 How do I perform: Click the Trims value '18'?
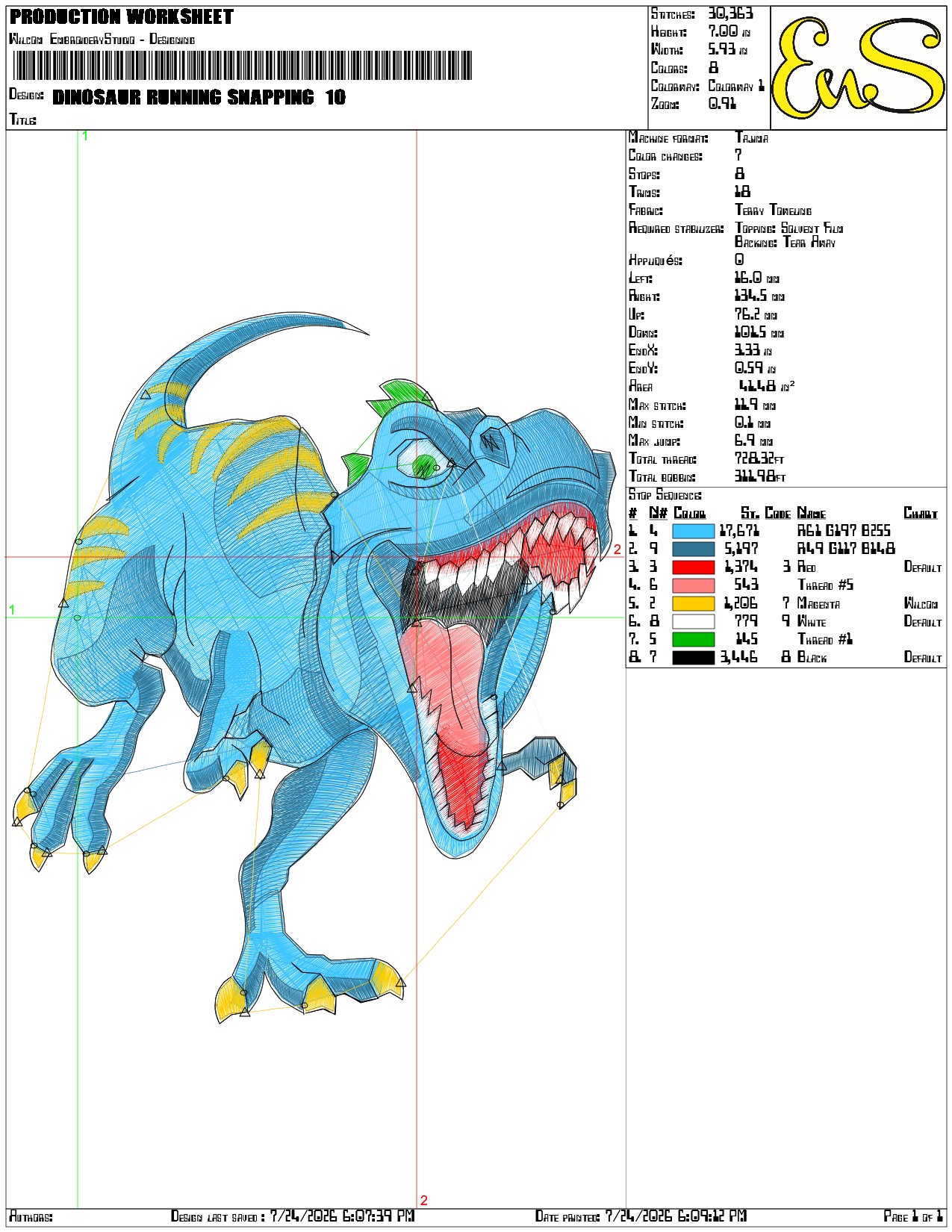(x=742, y=192)
